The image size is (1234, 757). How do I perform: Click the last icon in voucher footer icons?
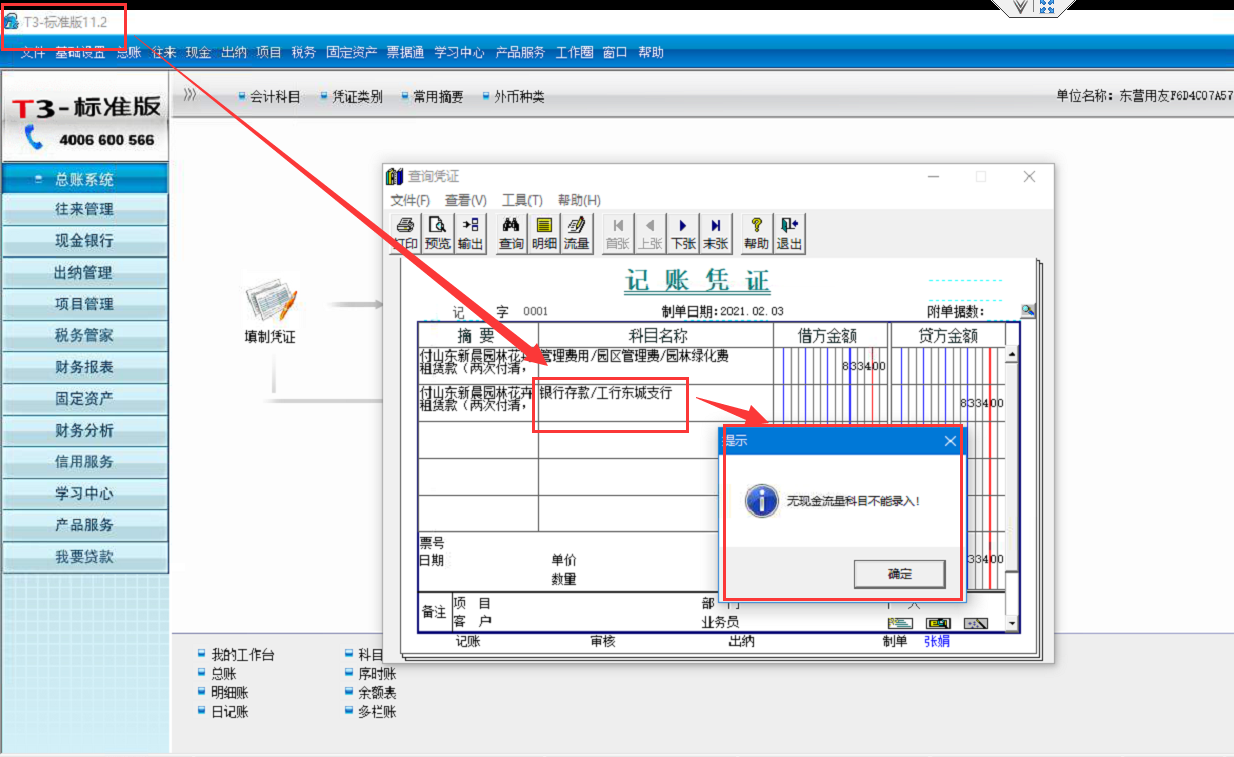(x=975, y=623)
